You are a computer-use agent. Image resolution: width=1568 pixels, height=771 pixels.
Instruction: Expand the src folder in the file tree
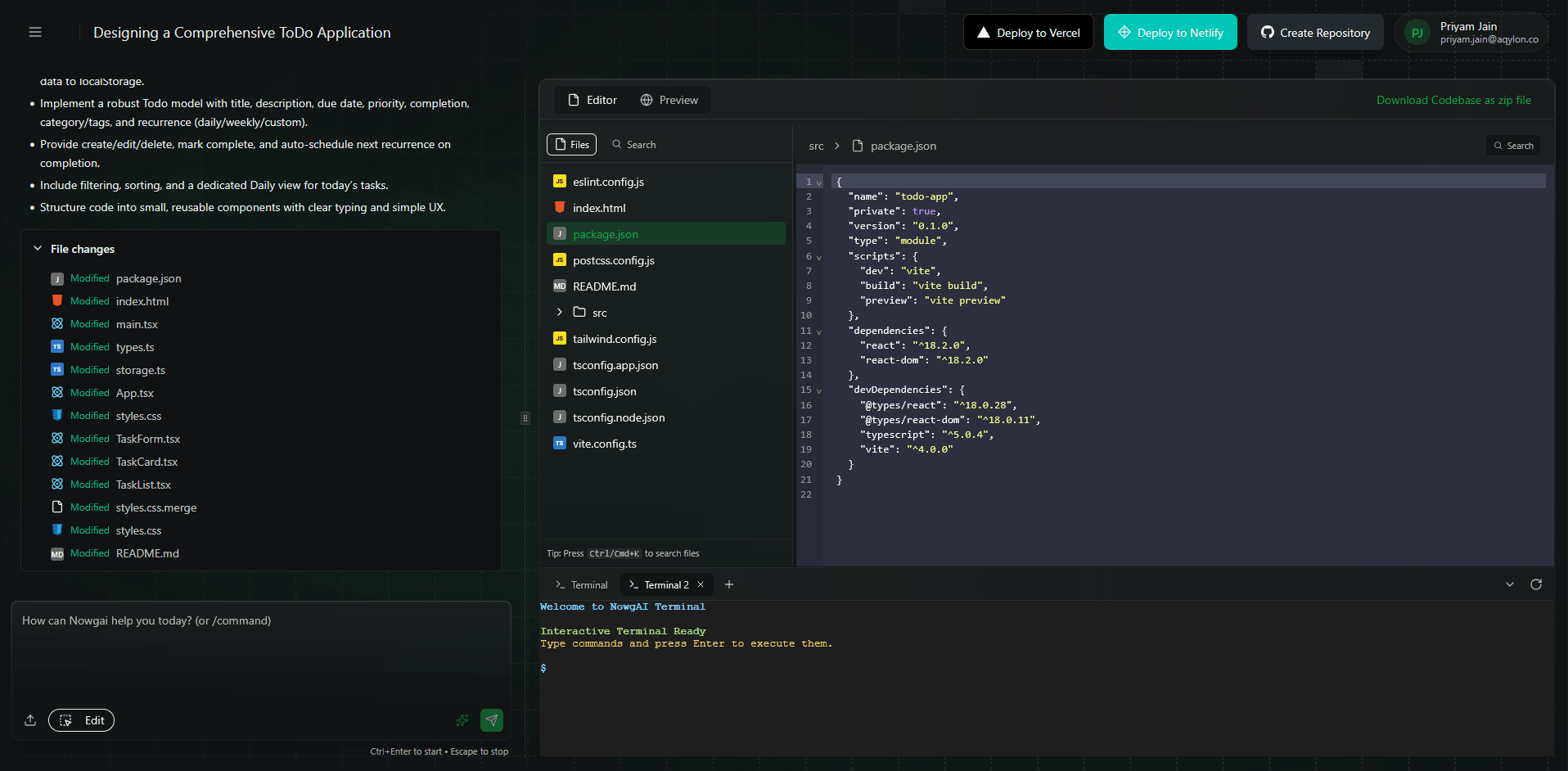[560, 312]
